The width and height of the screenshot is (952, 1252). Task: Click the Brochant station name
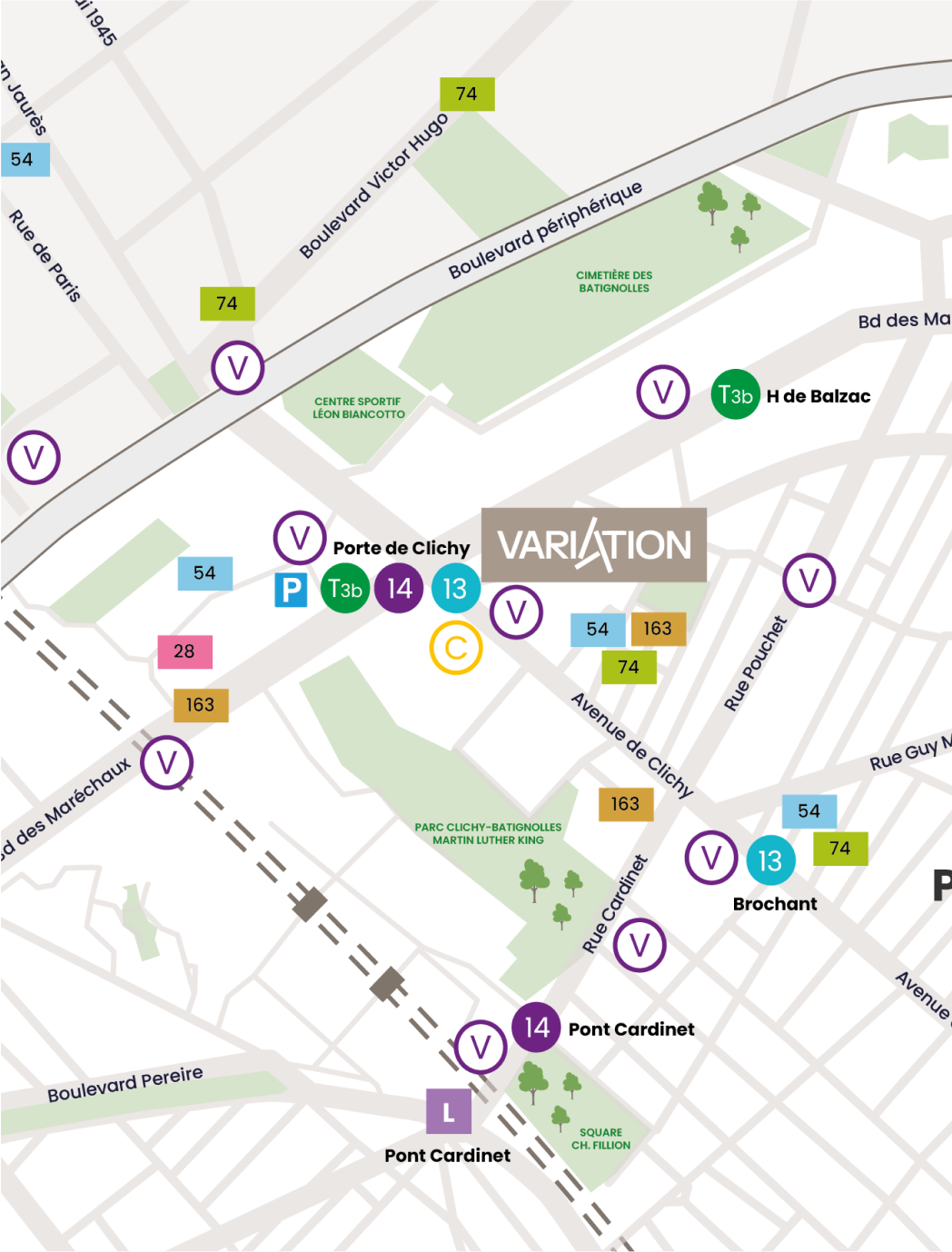click(x=775, y=904)
